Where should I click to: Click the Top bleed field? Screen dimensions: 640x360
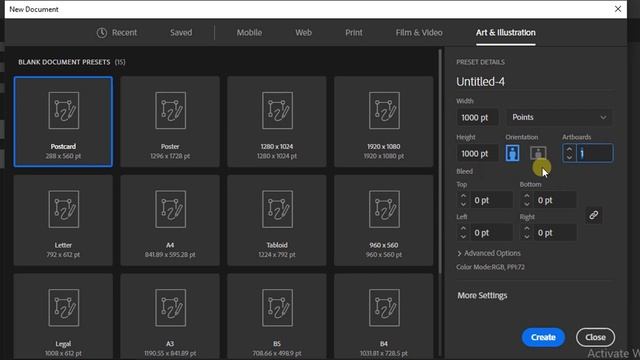point(491,200)
